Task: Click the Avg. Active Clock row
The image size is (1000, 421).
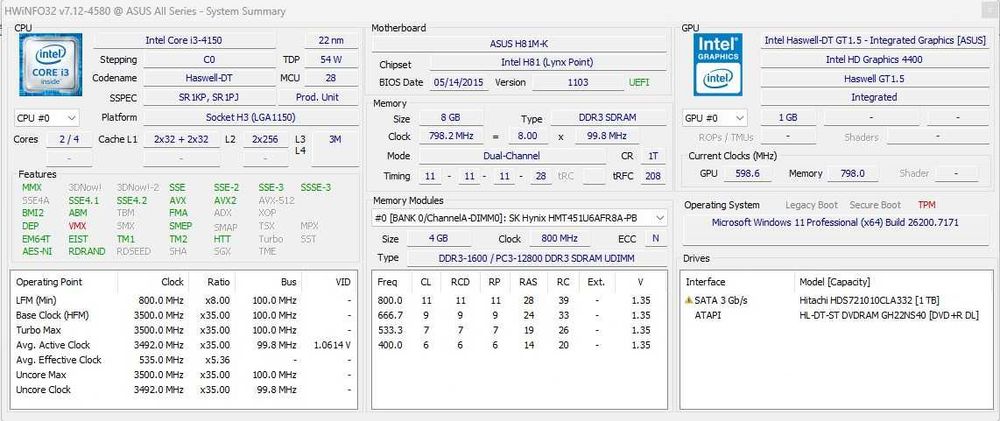Action: coord(184,345)
